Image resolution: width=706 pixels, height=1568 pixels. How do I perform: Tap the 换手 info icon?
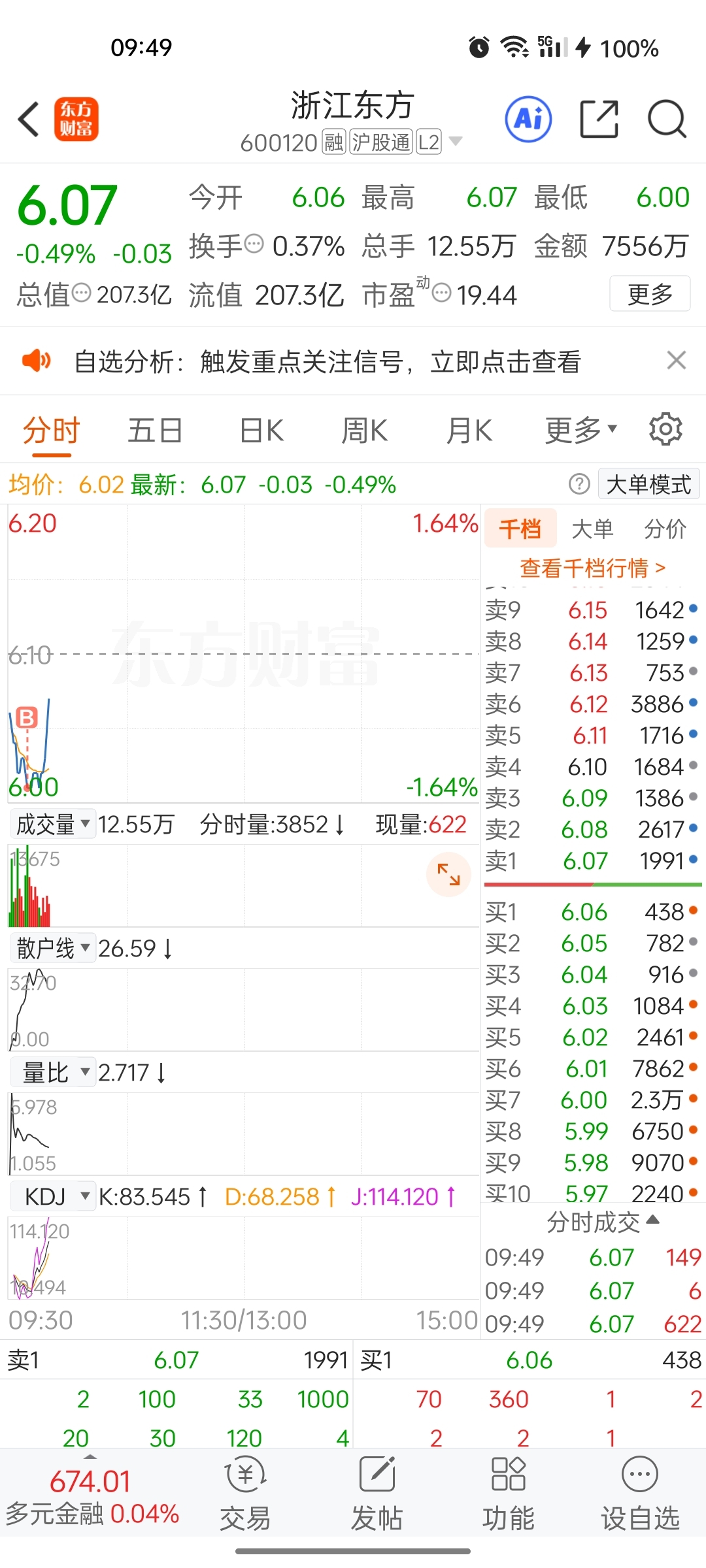click(x=254, y=244)
